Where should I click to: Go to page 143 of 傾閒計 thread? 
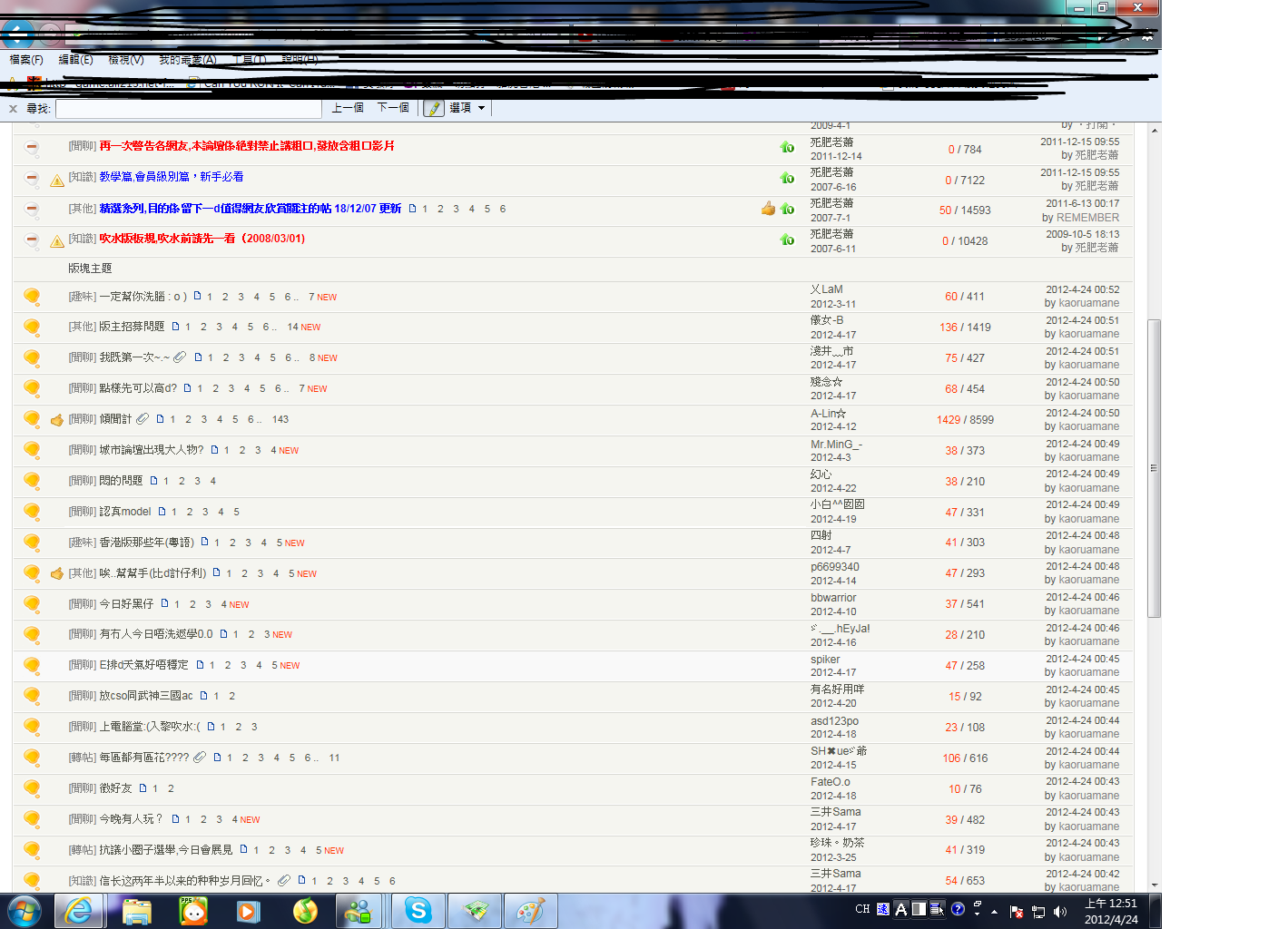point(280,419)
